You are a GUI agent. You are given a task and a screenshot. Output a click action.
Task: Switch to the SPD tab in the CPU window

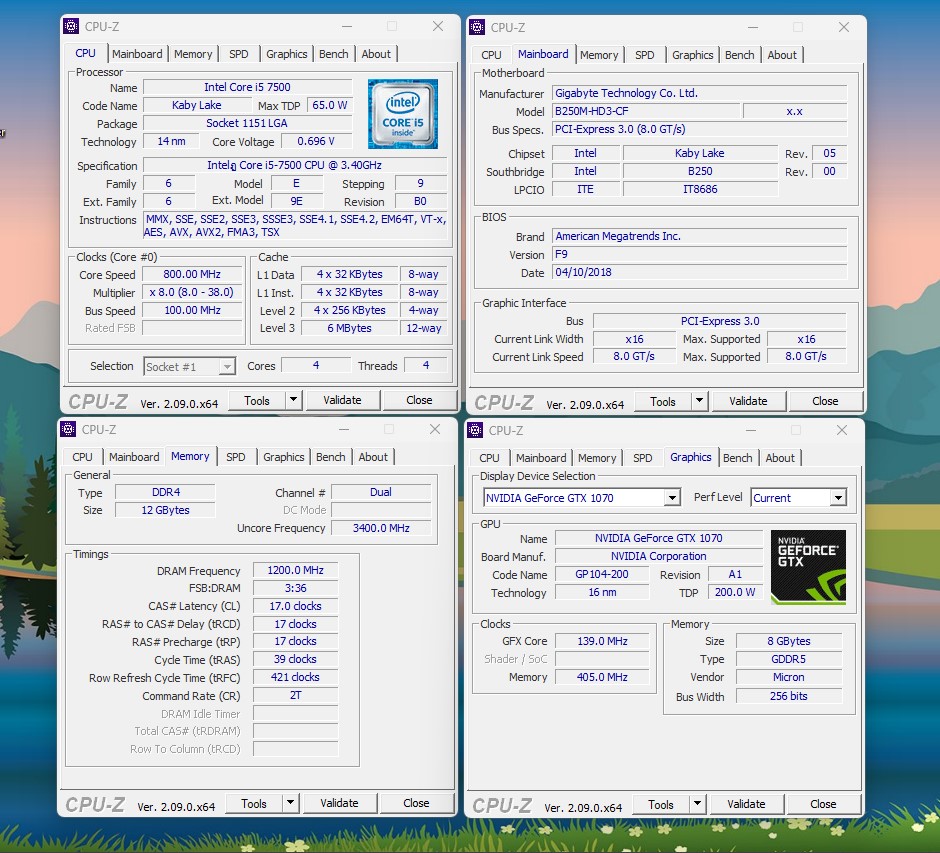[x=239, y=54]
